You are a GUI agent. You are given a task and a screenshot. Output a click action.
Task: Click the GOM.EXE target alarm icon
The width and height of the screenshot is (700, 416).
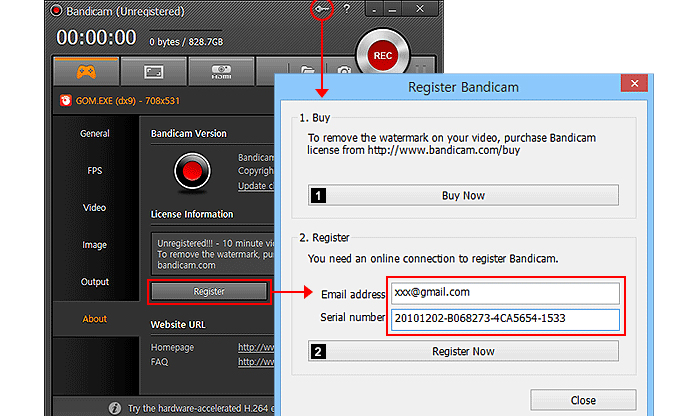[x=66, y=100]
